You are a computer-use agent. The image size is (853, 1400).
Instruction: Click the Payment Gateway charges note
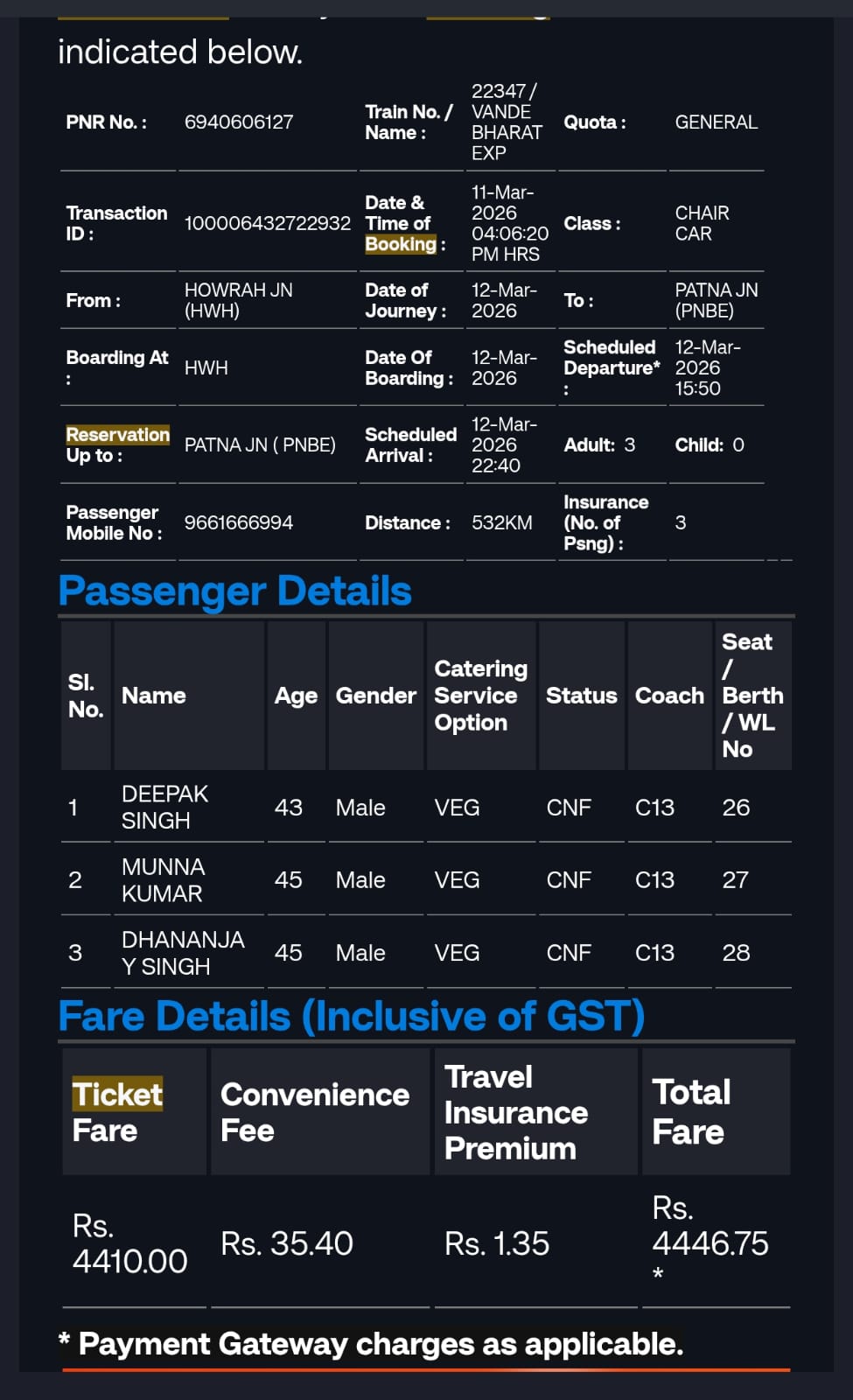point(371,1344)
